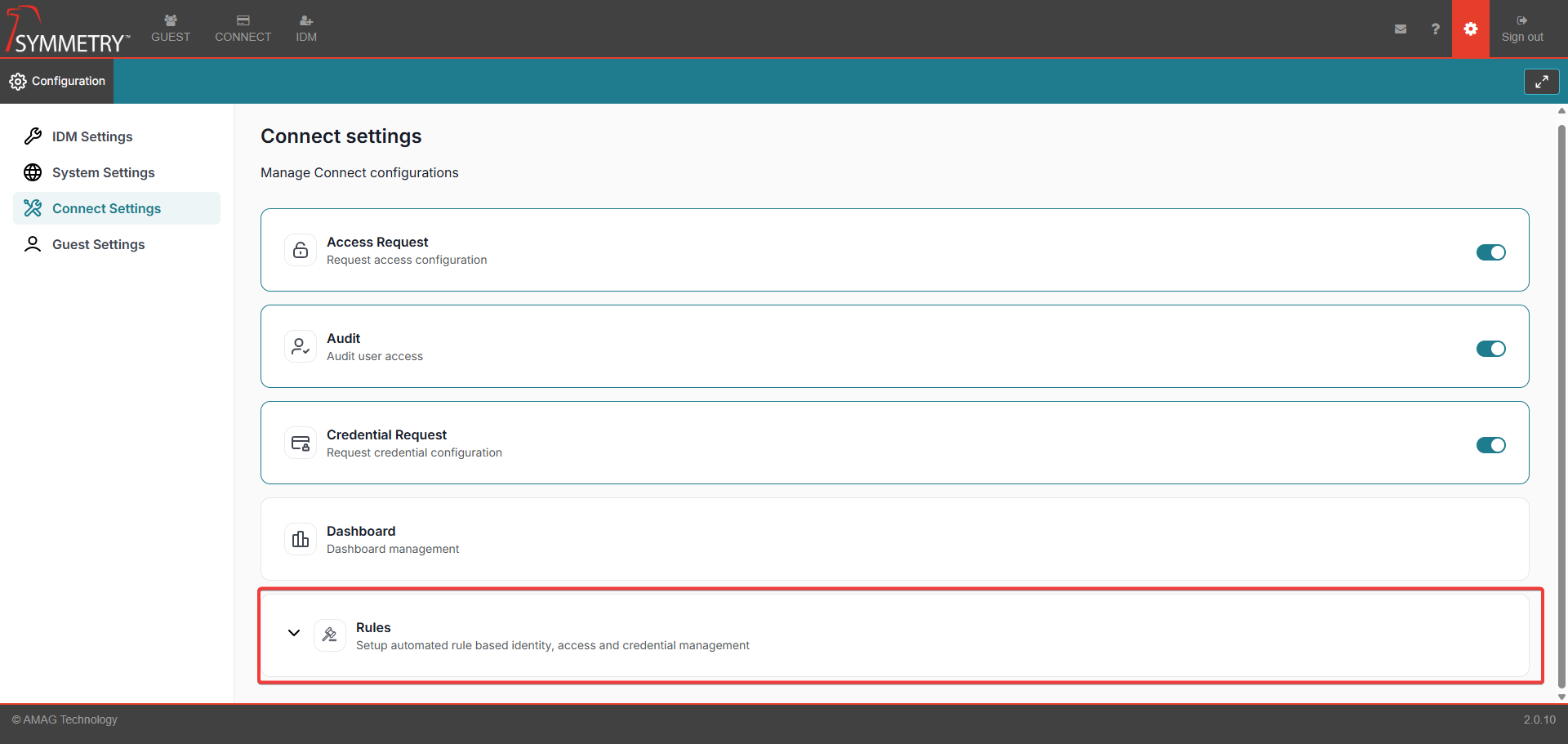1568x744 pixels.
Task: Click the Access Request padlock icon
Action: pyautogui.click(x=301, y=250)
